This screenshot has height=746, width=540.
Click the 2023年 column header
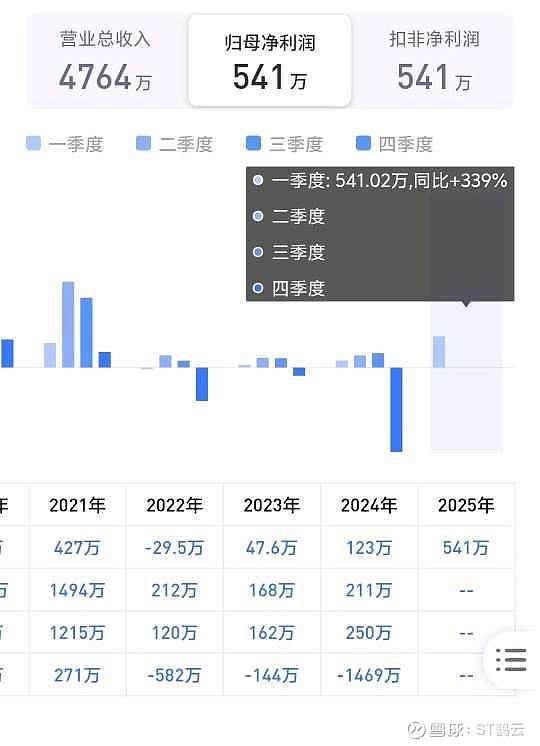point(272,505)
